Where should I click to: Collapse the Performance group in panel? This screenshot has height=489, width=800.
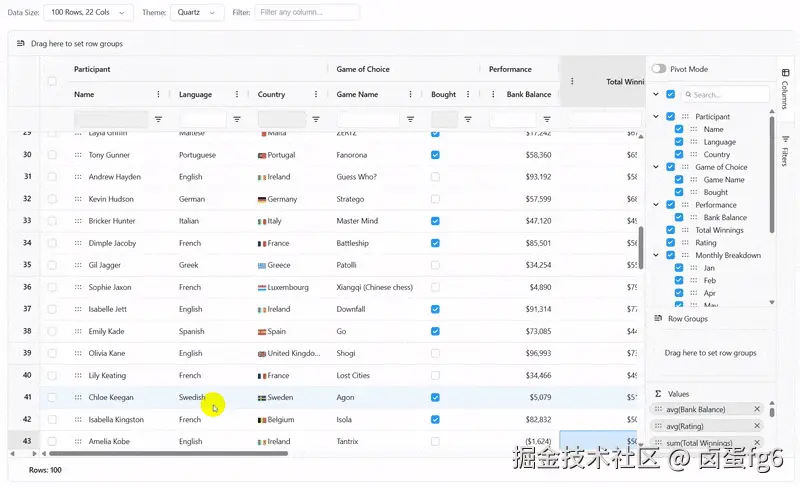click(656, 205)
